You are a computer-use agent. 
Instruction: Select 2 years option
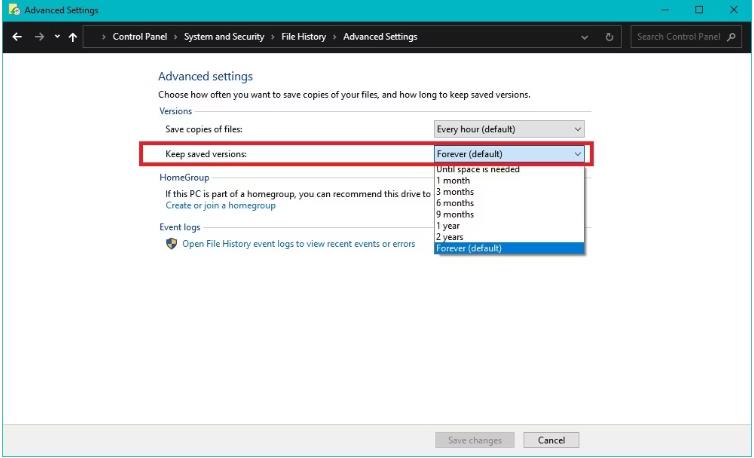coord(509,237)
